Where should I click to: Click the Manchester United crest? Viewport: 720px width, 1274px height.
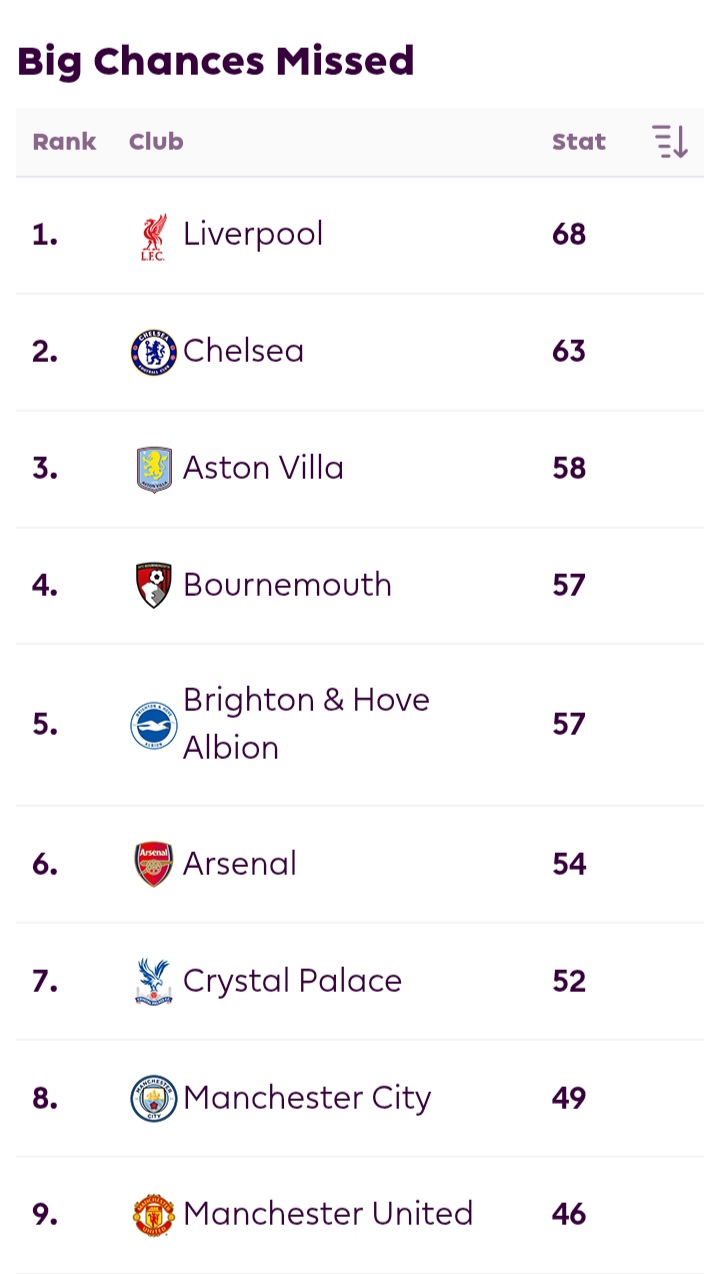154,1215
